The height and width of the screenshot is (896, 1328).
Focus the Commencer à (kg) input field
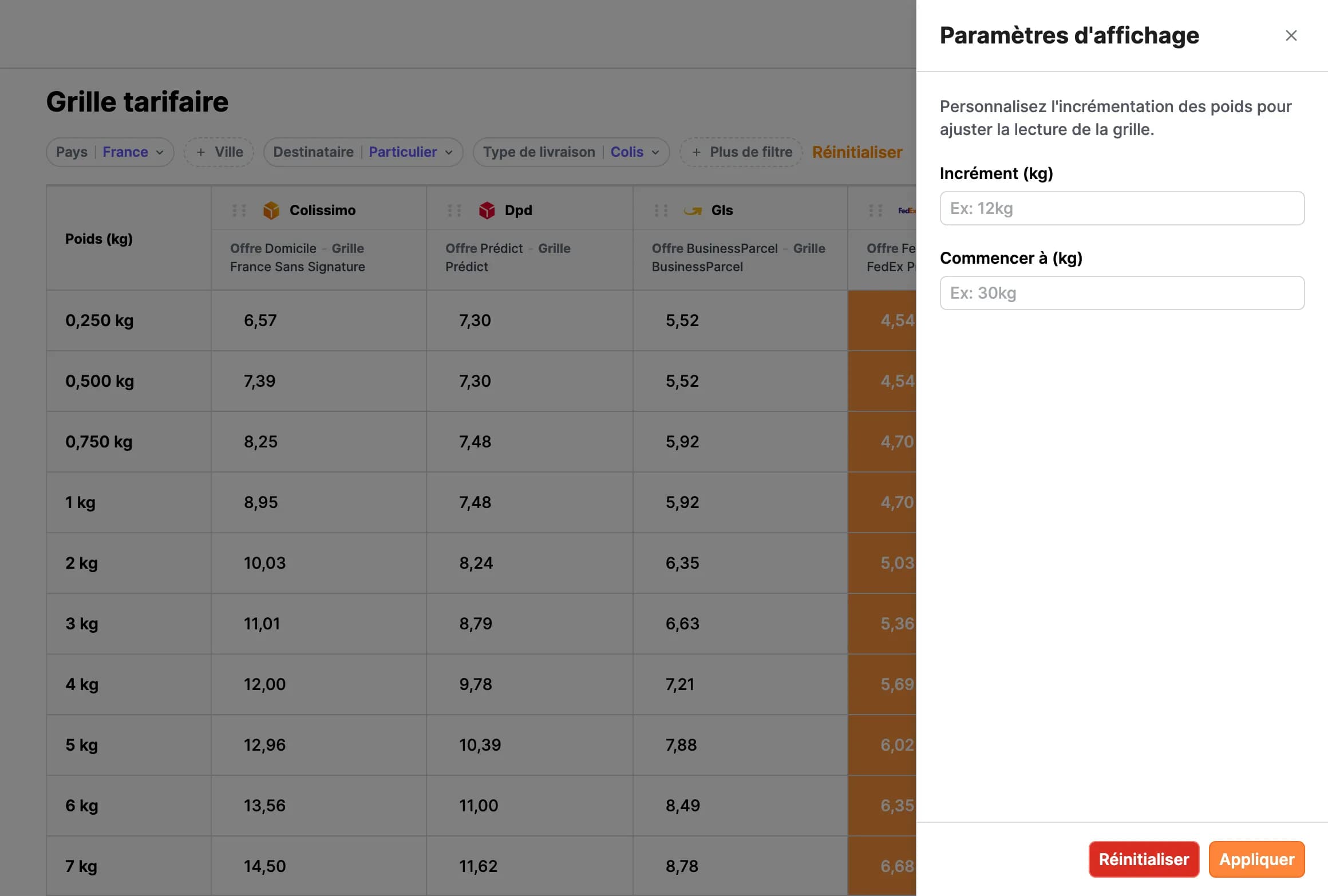click(x=1121, y=293)
